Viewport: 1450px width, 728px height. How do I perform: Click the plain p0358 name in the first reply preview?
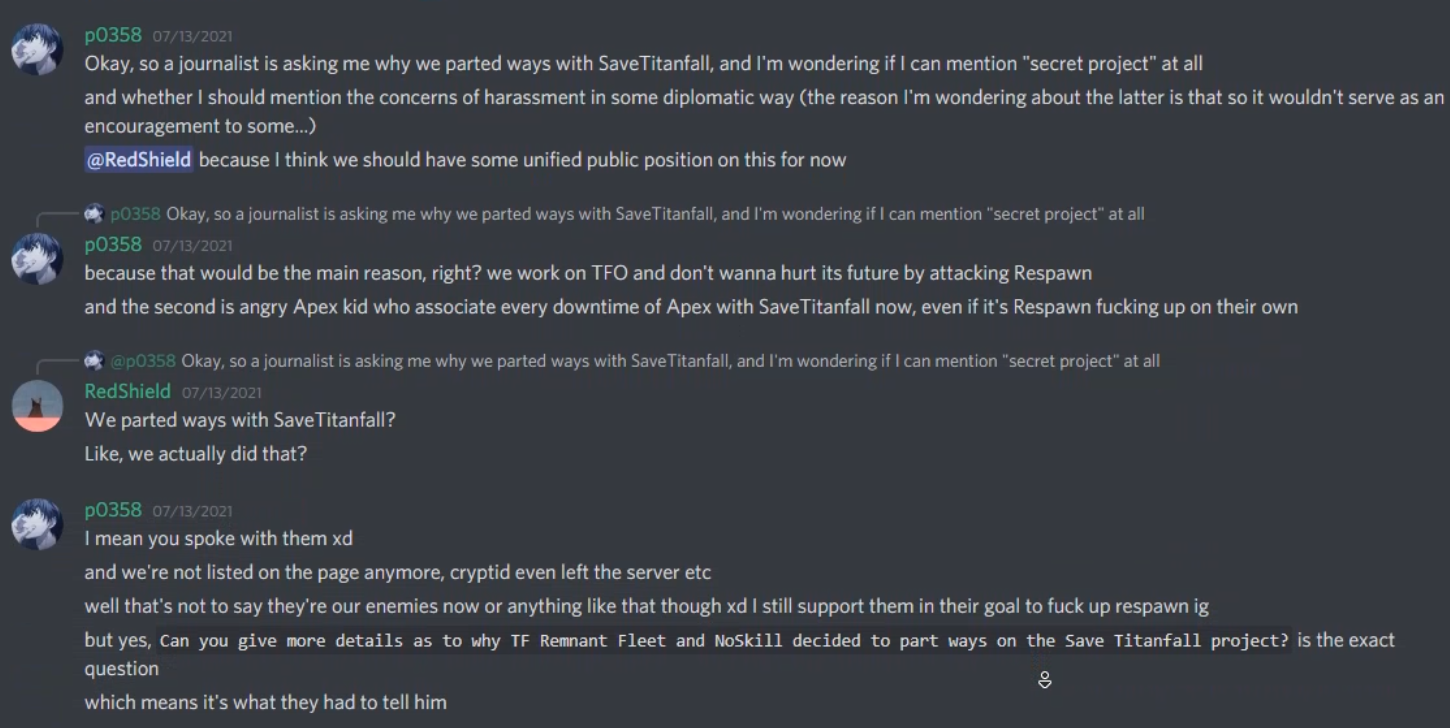pyautogui.click(x=135, y=214)
